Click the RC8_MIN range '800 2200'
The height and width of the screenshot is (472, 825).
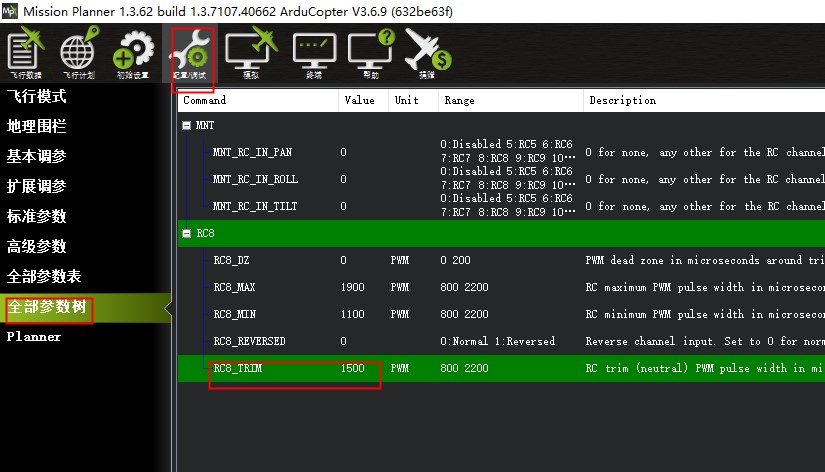(464, 314)
